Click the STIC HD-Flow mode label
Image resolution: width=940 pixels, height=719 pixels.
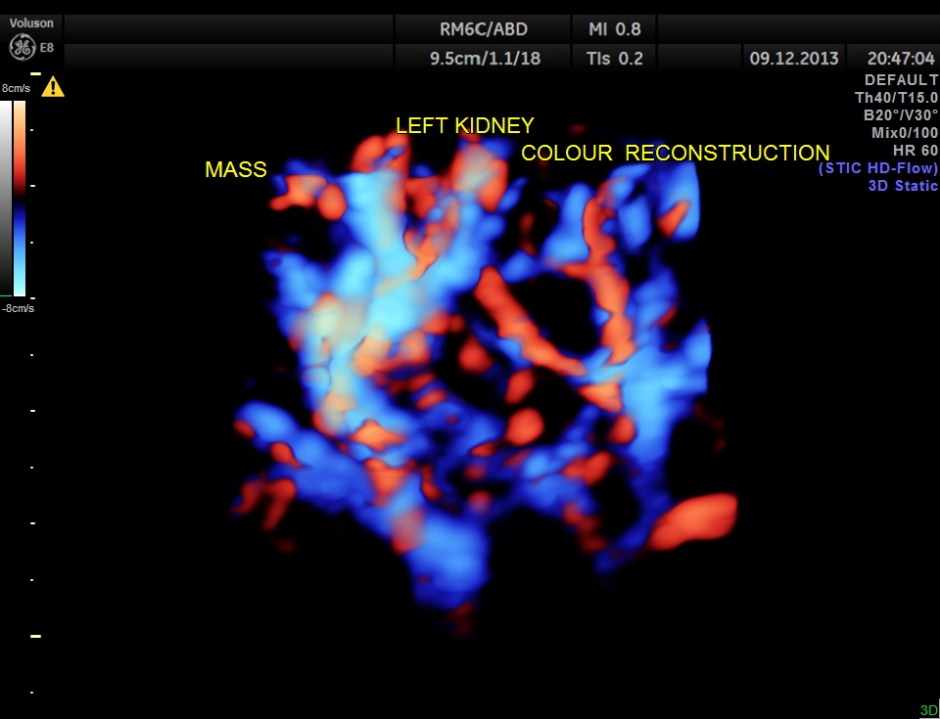pyautogui.click(x=879, y=167)
